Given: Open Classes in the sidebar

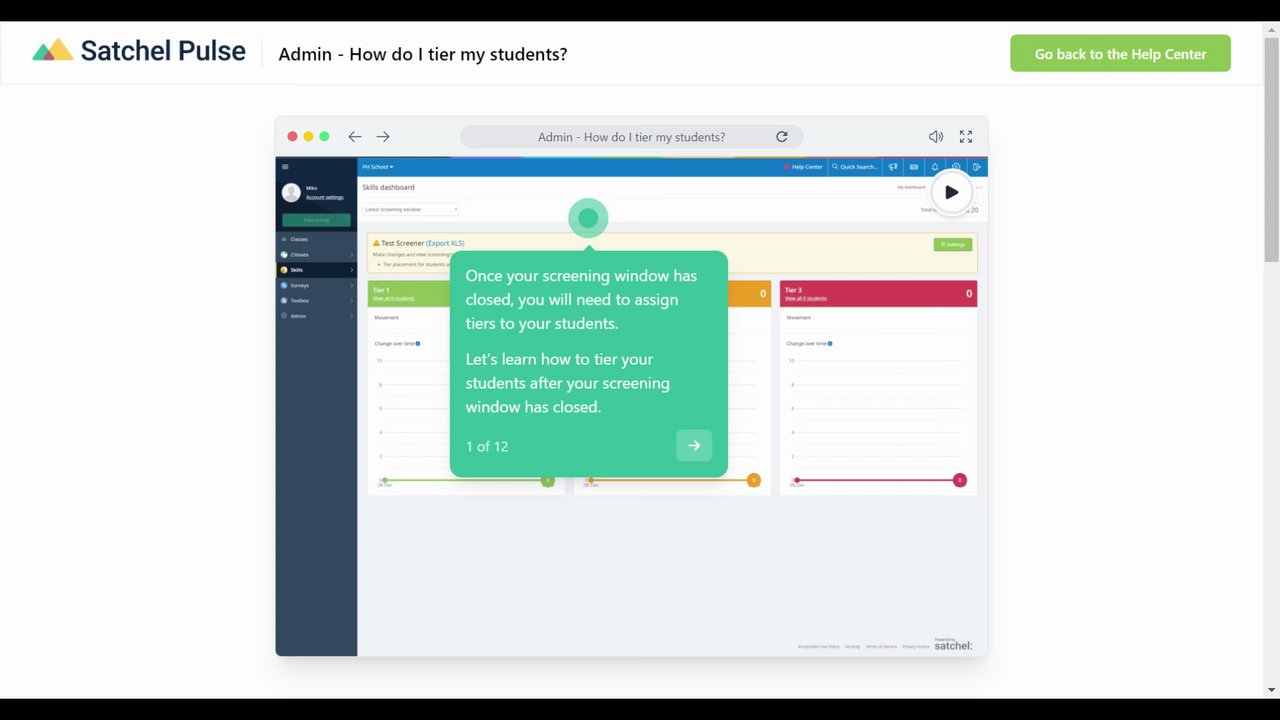Looking at the screenshot, I should (316, 239).
